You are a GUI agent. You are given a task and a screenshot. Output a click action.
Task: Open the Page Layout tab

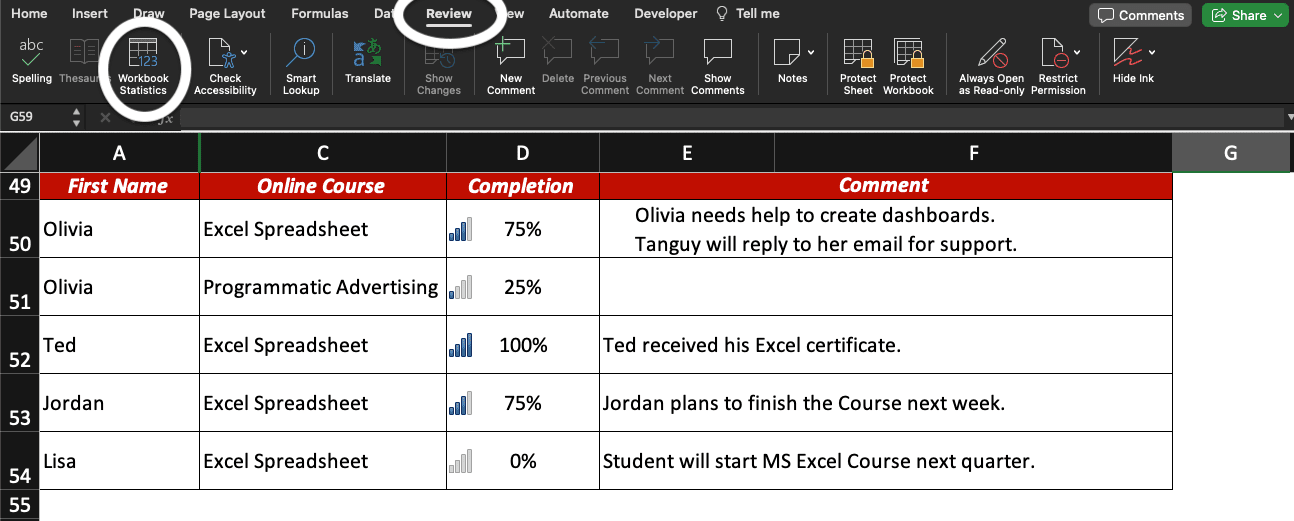pyautogui.click(x=227, y=14)
